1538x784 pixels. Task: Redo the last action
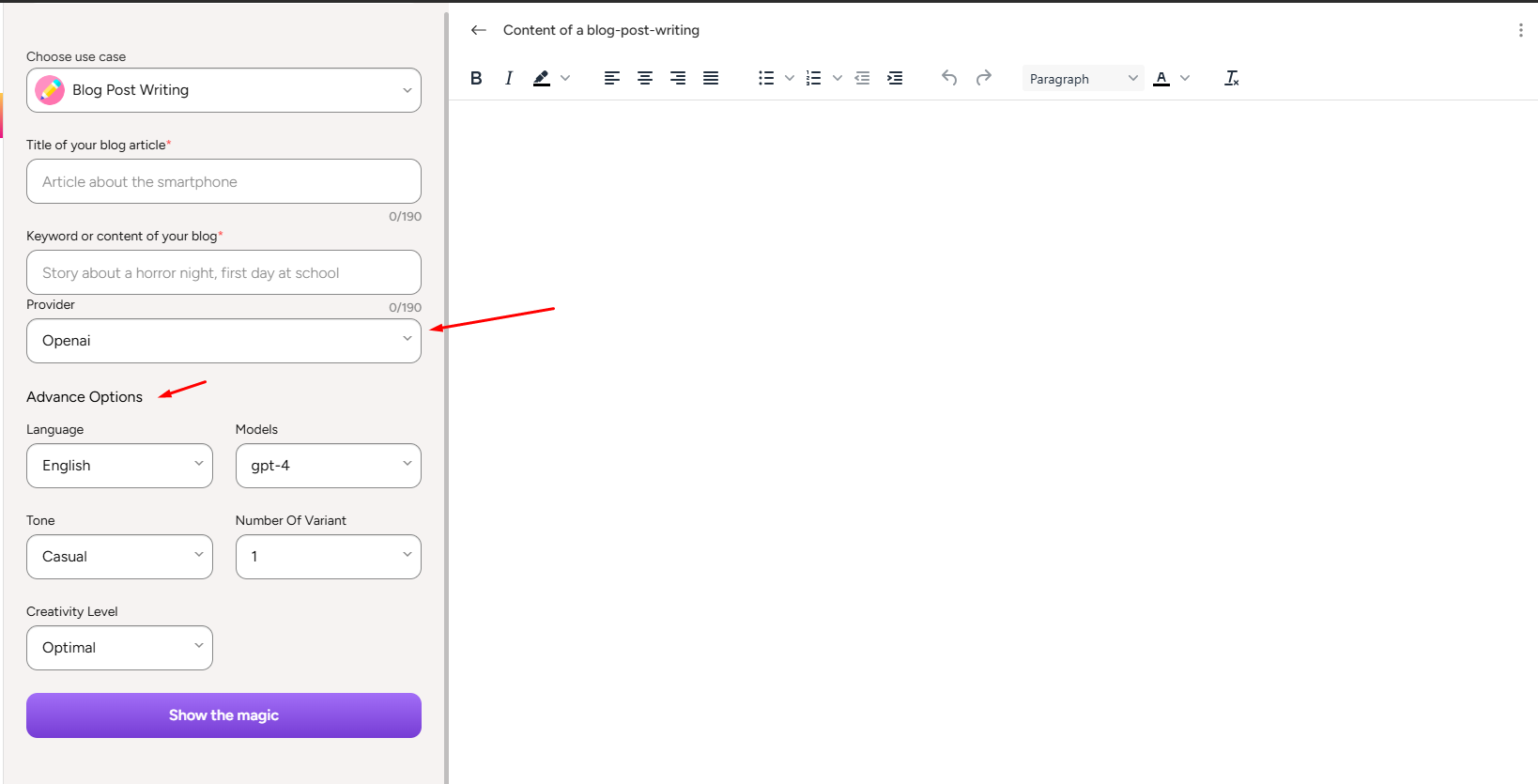click(983, 78)
